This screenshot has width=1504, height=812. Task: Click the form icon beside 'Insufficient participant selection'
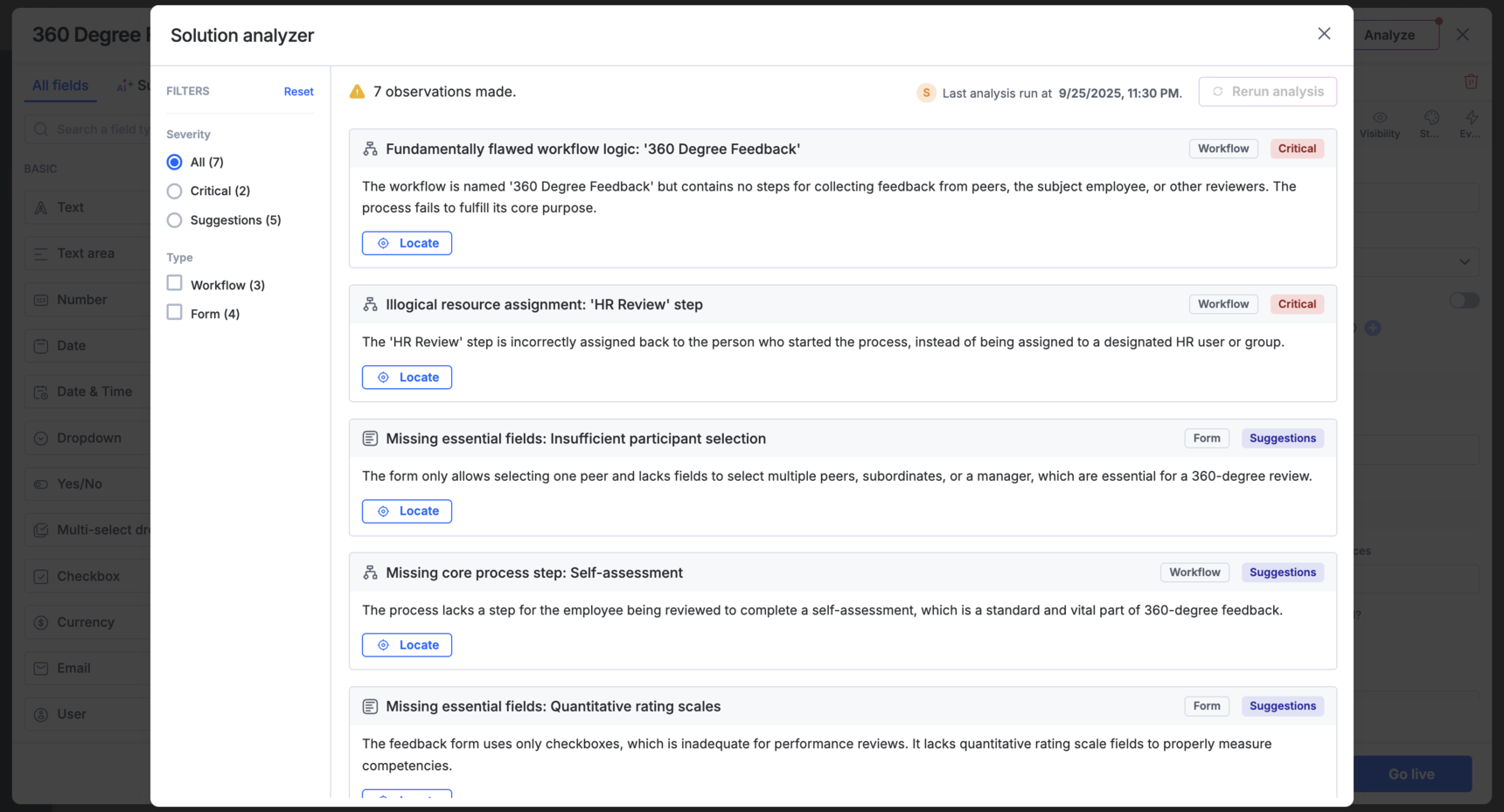pos(371,439)
